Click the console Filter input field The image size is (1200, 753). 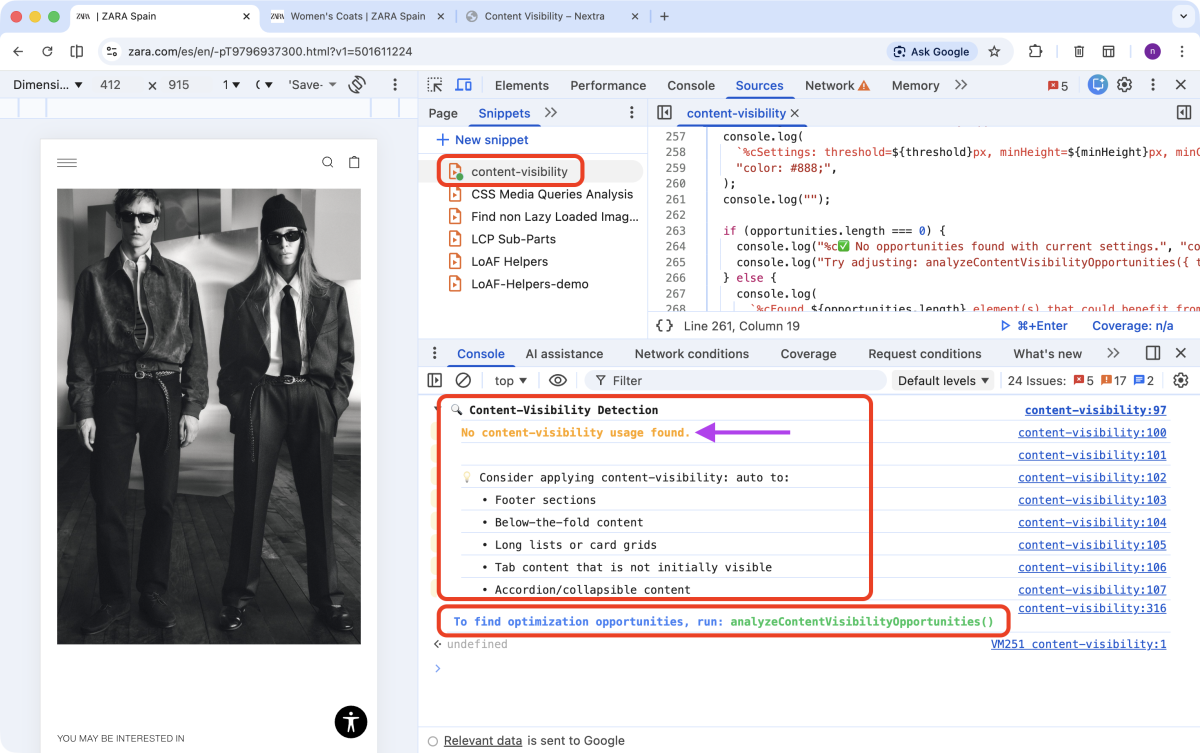pos(640,380)
